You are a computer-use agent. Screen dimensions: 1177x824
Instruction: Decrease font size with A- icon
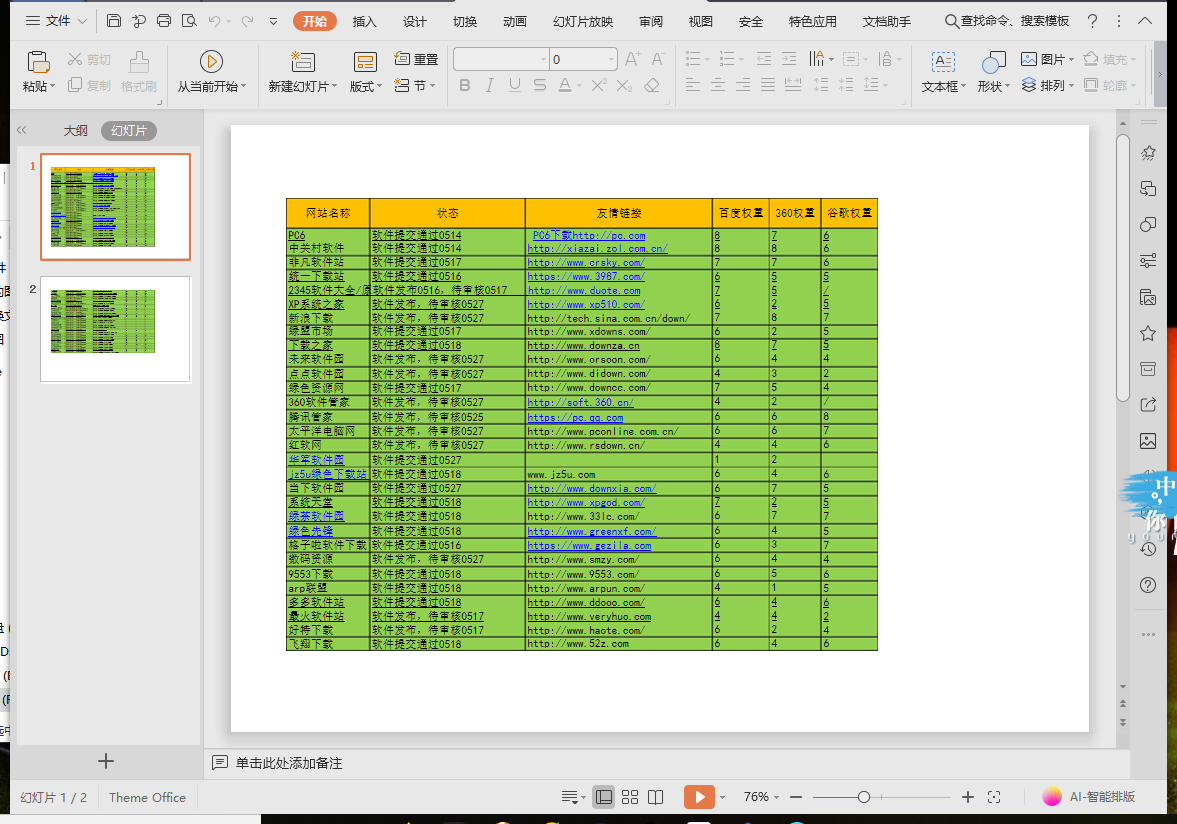658,59
